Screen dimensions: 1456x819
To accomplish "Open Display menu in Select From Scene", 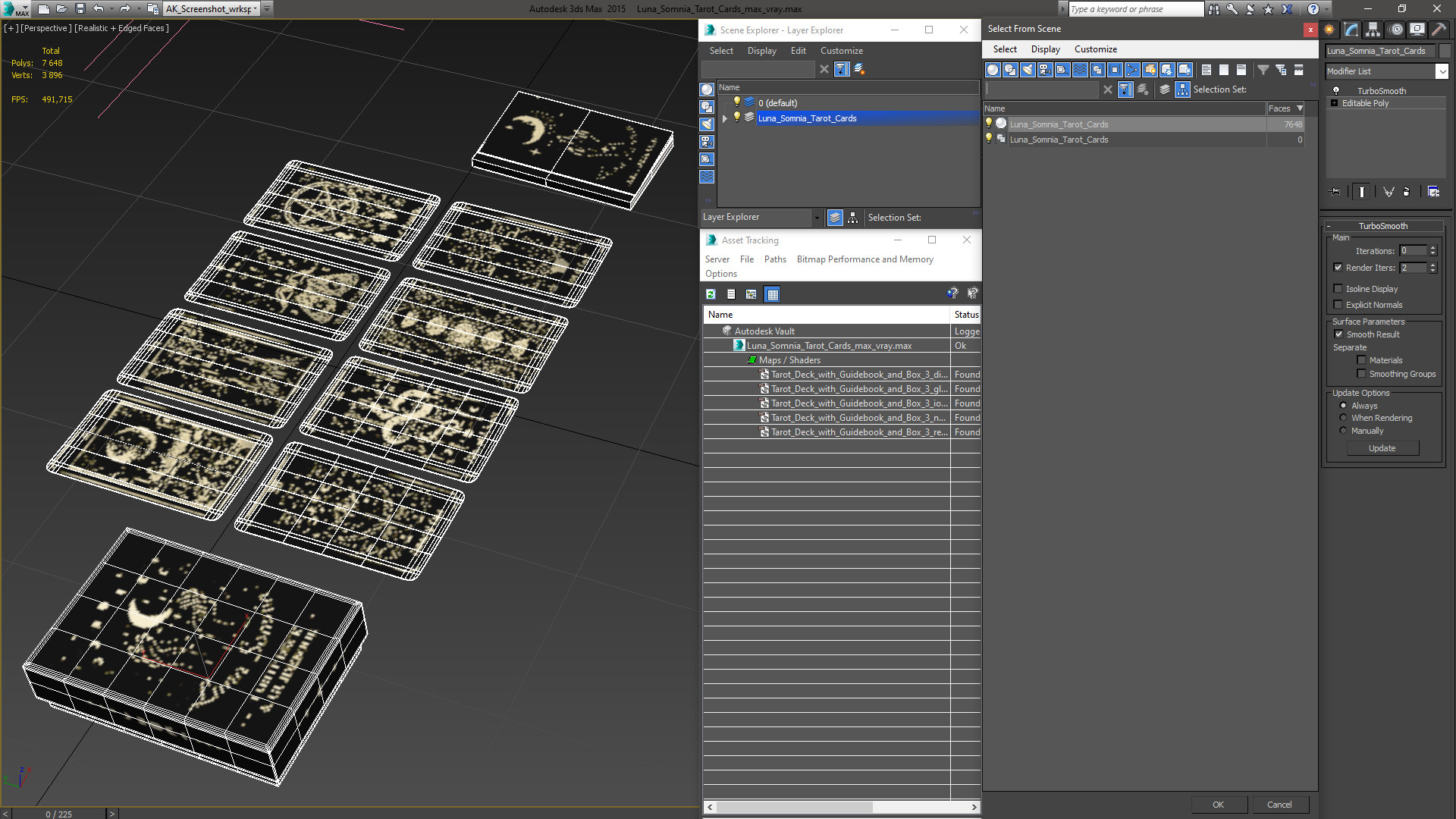I will (x=1045, y=49).
